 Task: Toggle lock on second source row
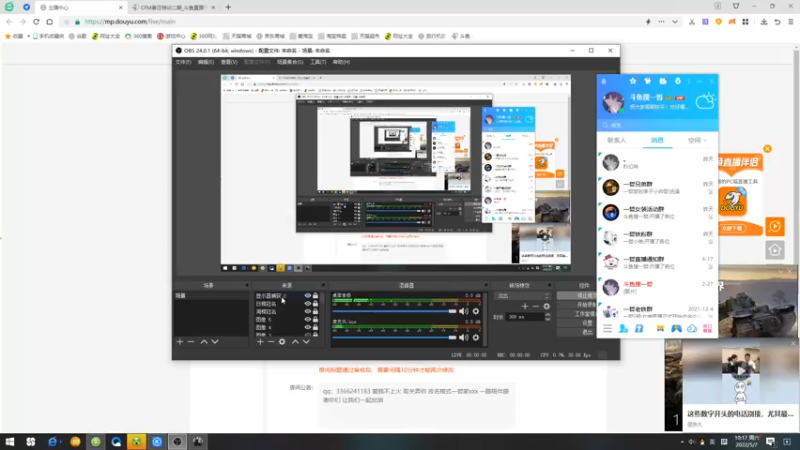(x=315, y=304)
